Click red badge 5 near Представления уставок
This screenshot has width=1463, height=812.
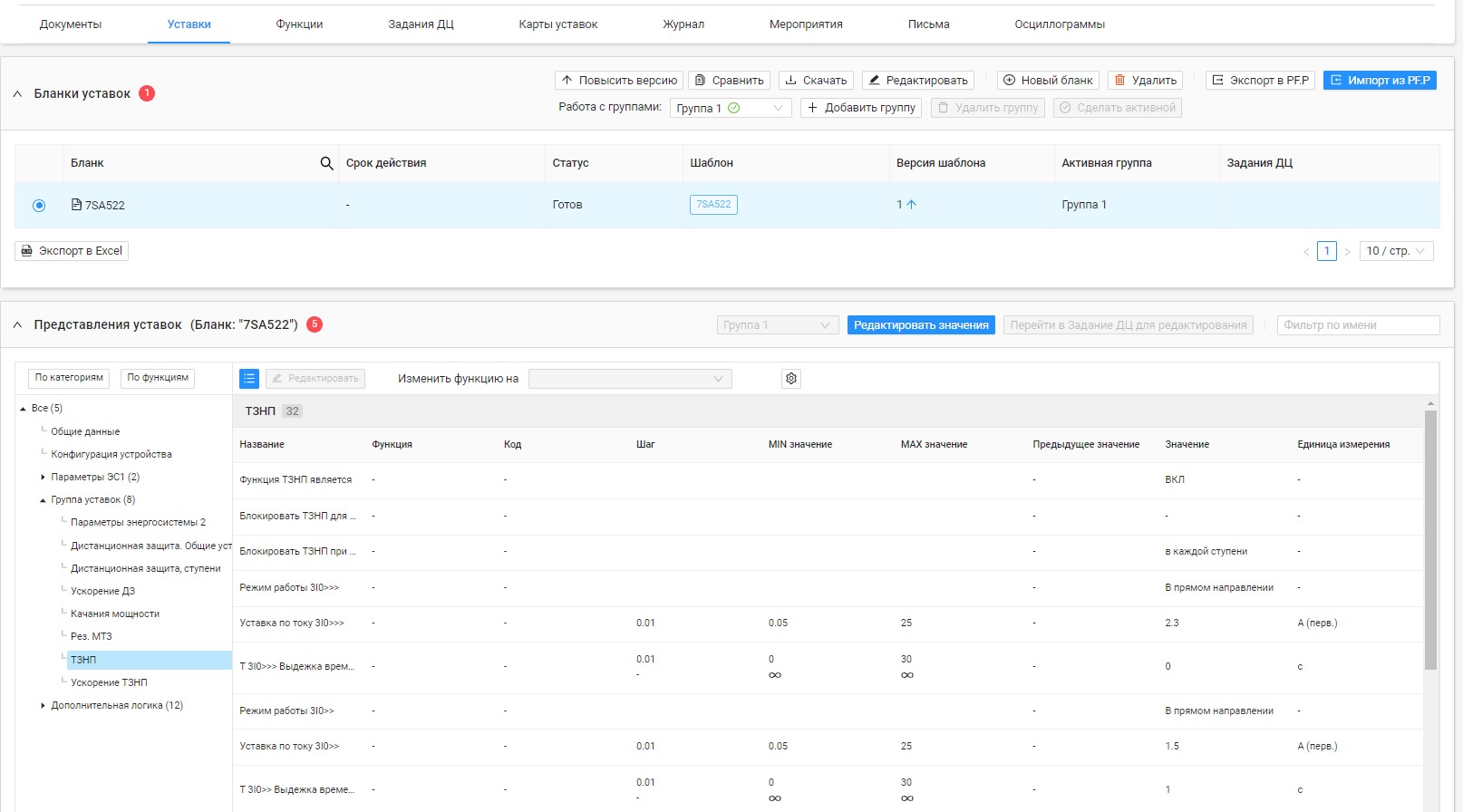coord(315,324)
